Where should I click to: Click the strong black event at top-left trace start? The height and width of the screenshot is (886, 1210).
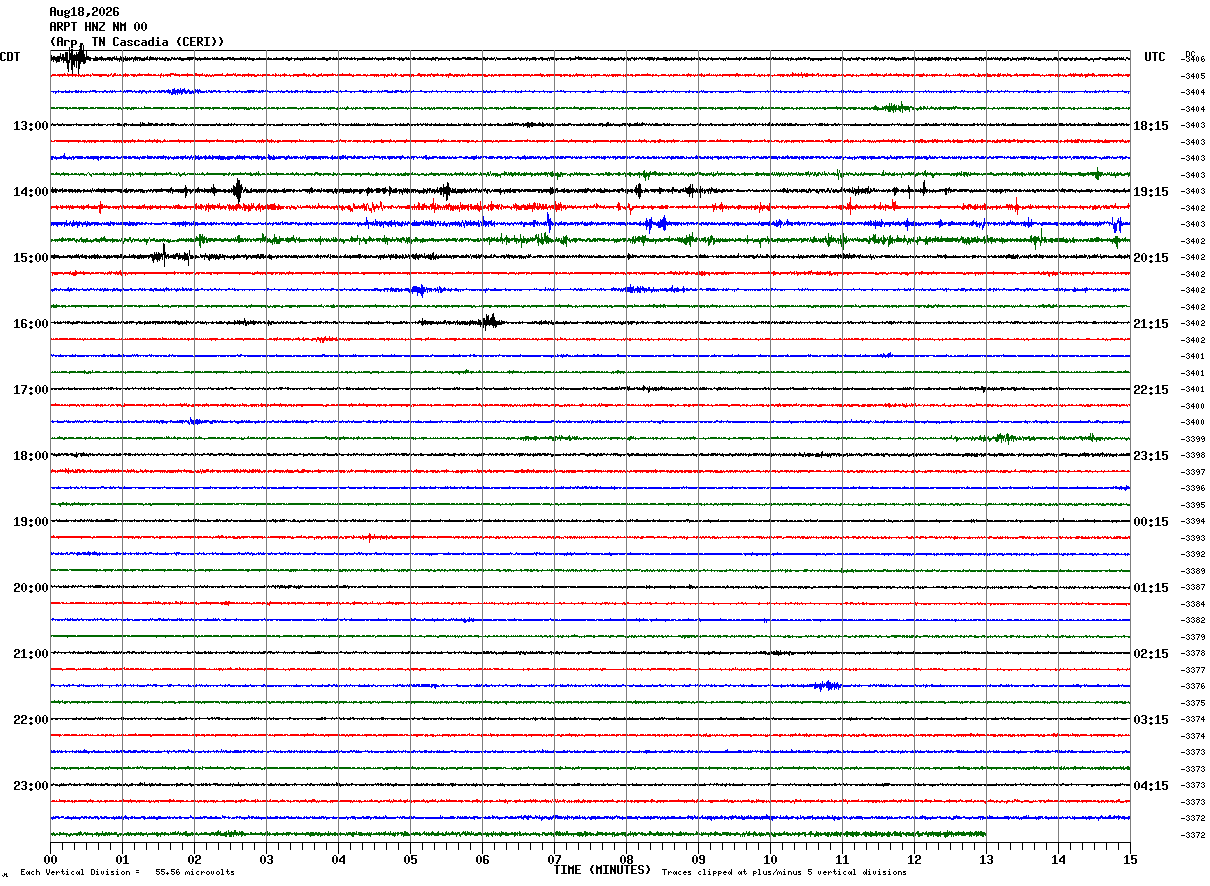click(72, 59)
